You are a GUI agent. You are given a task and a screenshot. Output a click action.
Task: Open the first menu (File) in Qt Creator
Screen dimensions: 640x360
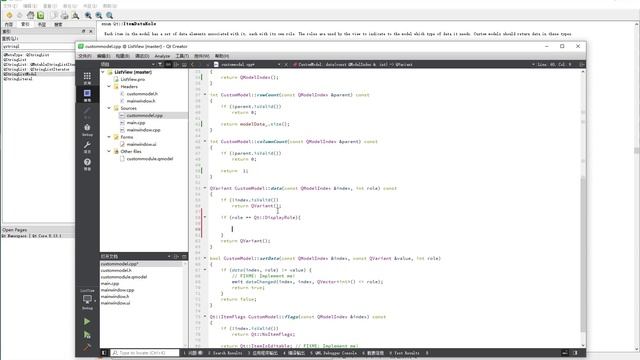[x=84, y=56]
